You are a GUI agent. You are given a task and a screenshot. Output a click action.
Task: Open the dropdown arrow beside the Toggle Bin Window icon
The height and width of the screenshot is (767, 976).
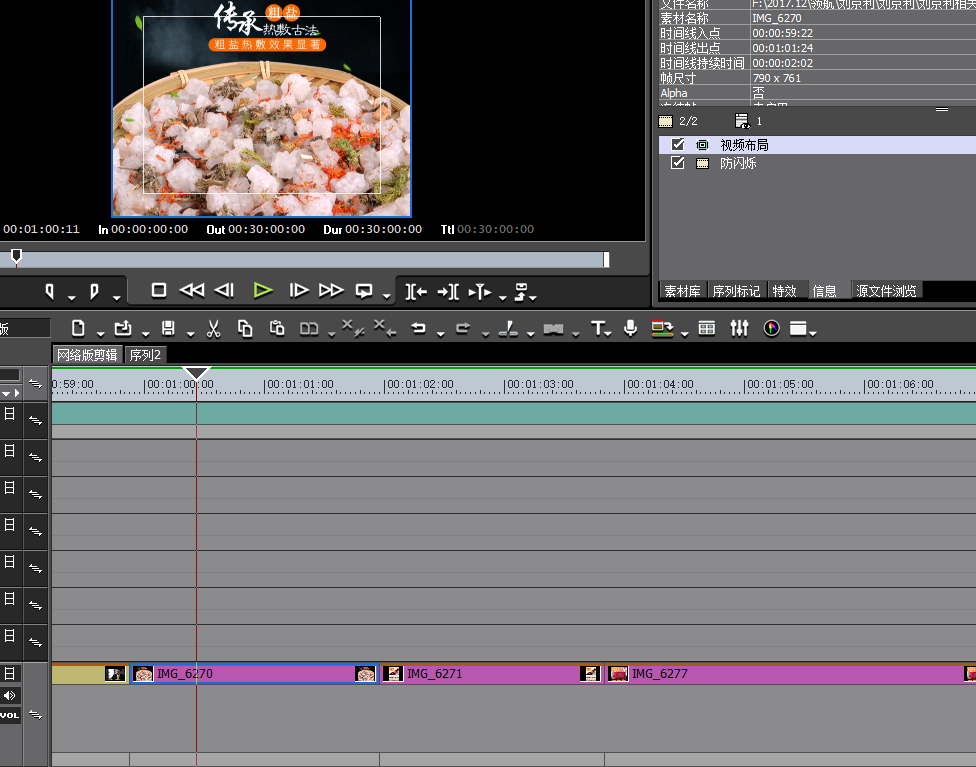685,334
